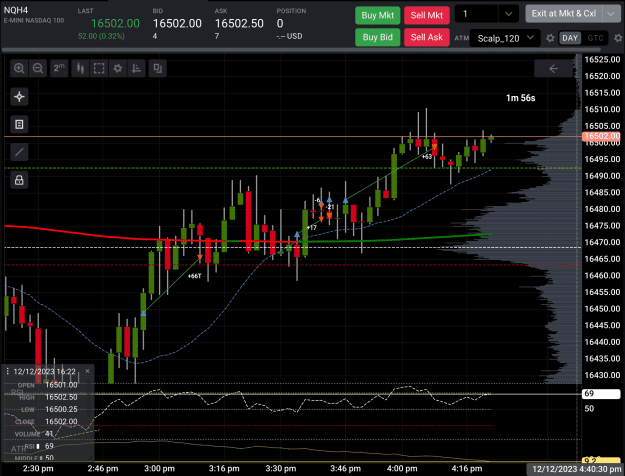
Task: Click the NQH4 instrument symbol
Action: tap(16, 10)
